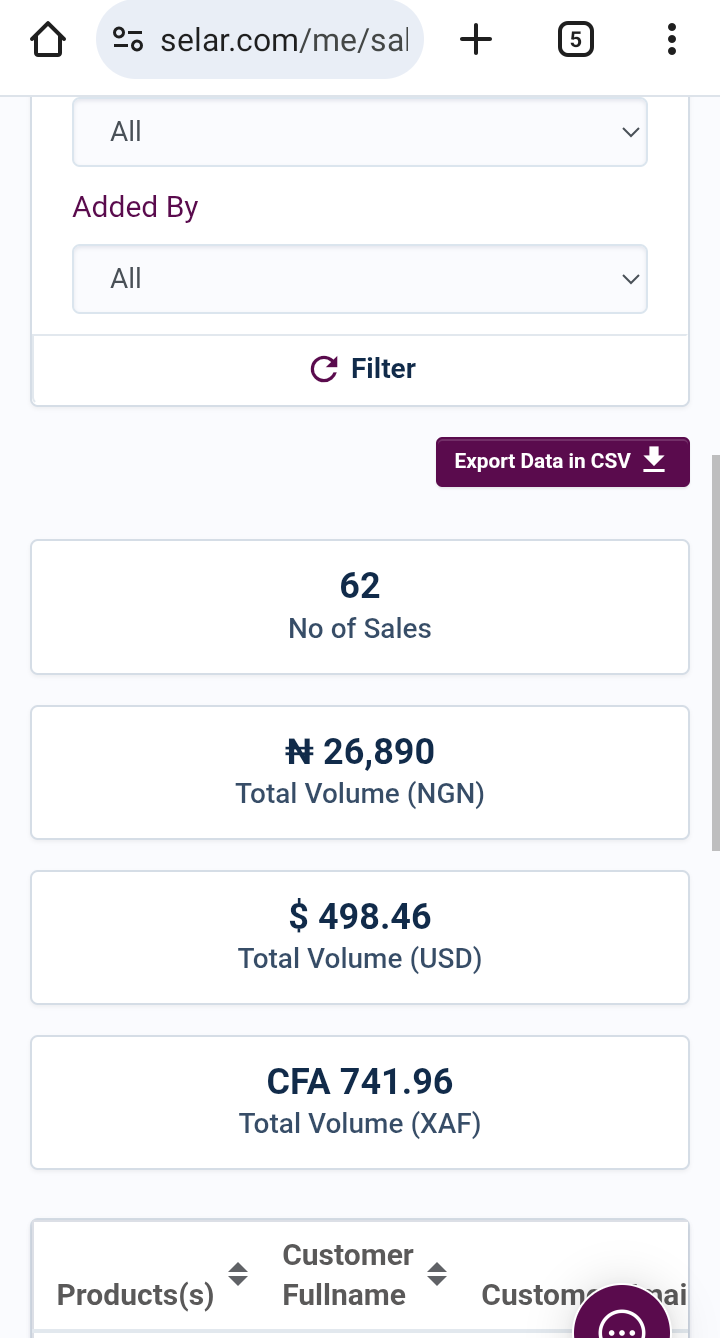Tap the address bar to edit the URL
Viewport: 720px width, 1338px height.
[285, 39]
